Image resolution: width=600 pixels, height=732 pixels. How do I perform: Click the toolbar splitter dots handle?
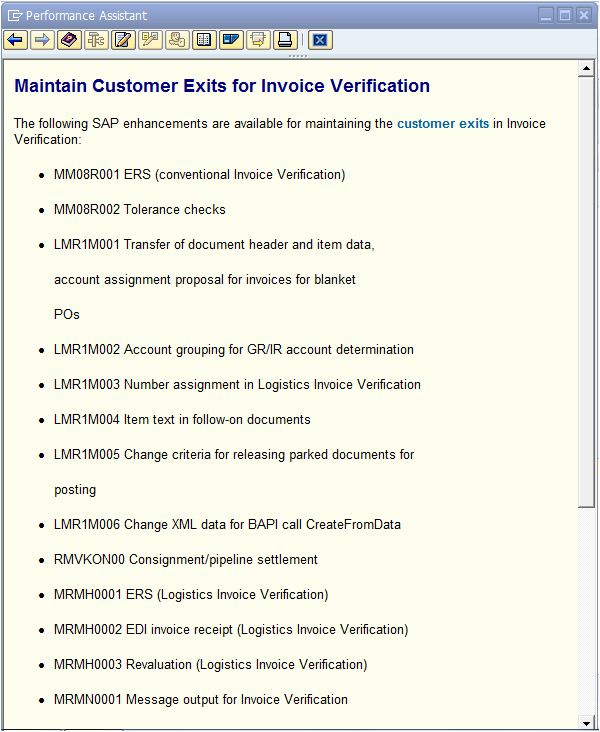[298, 56]
